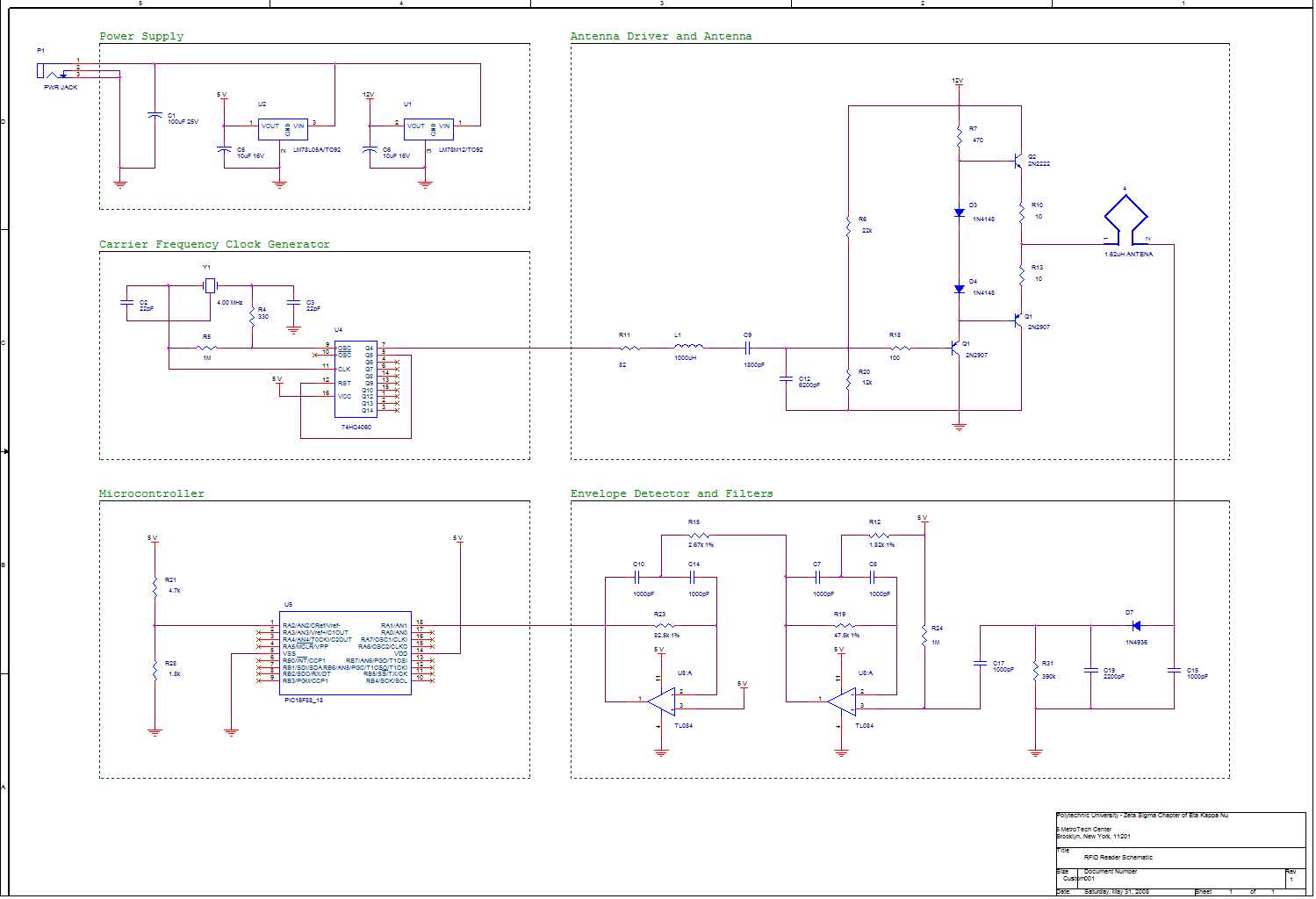Select resistor R19 47.5k 1%
Image resolution: width=1316 pixels, height=899 pixels.
[x=845, y=626]
